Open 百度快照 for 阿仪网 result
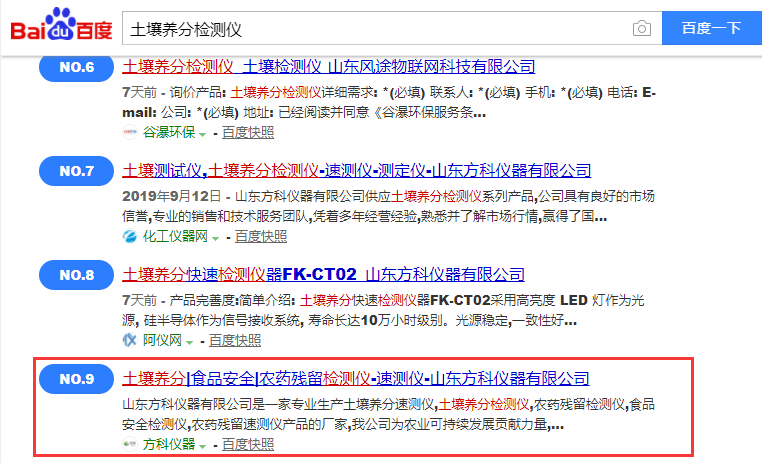 click(x=235, y=340)
